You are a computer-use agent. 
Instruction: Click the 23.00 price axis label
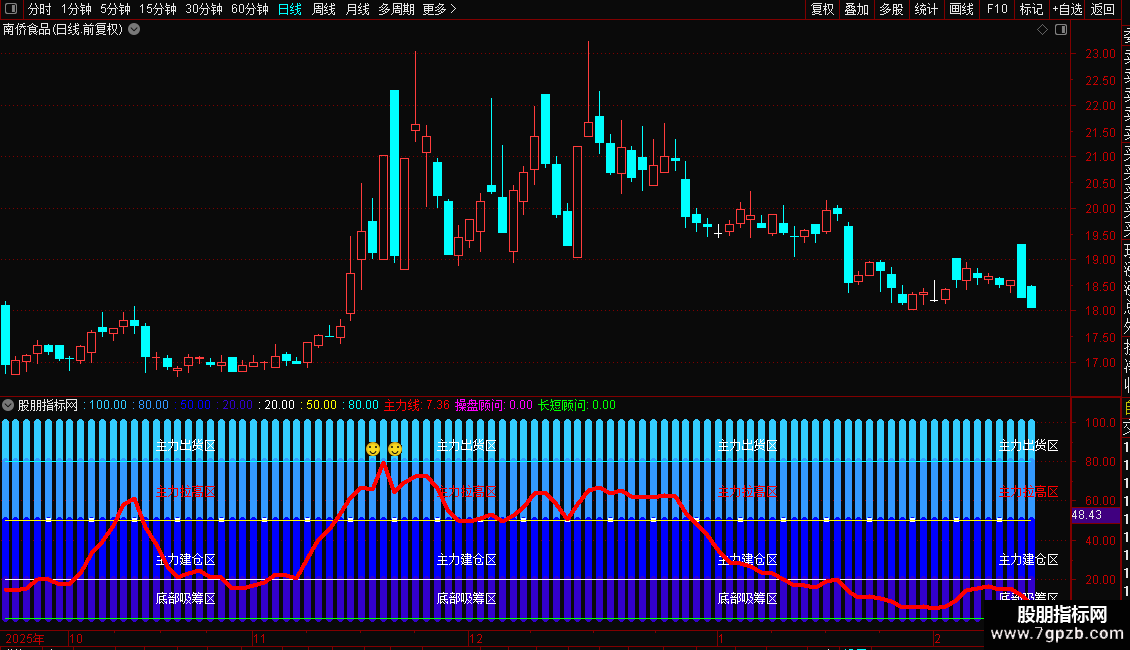(1100, 53)
